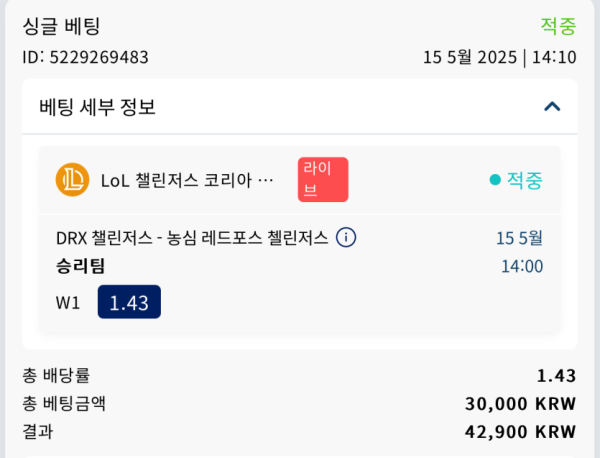Click the 42,900 KRW result amount
Image resolution: width=600 pixels, height=458 pixels.
point(520,432)
